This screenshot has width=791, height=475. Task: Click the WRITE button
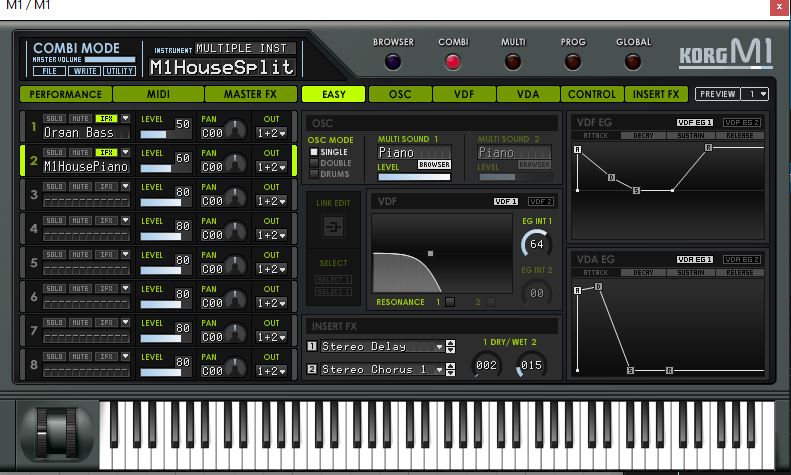pos(85,71)
